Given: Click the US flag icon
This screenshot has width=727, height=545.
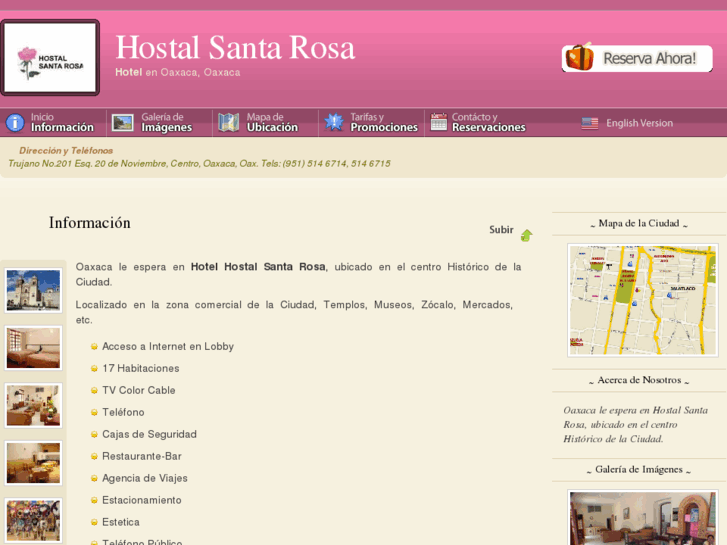Looking at the screenshot, I should 590,123.
